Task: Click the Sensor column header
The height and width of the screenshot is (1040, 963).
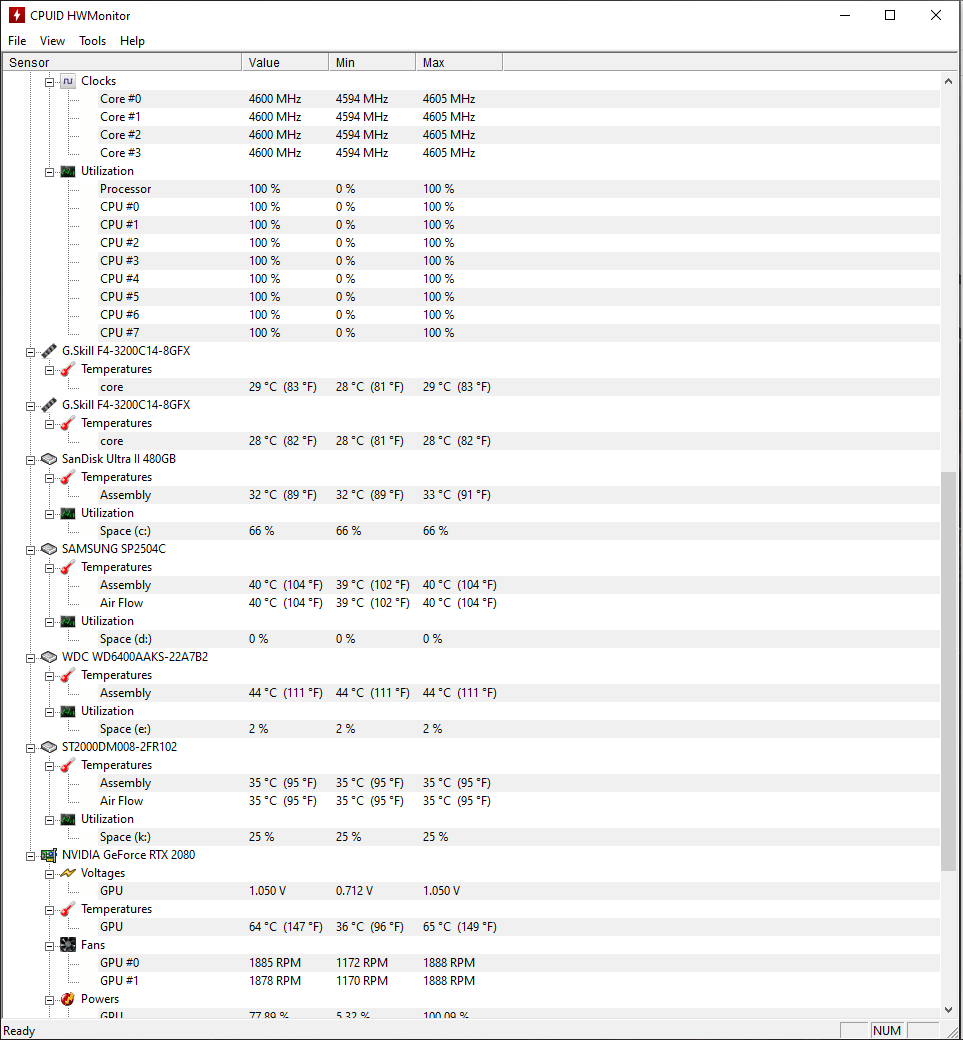Action: click(123, 62)
